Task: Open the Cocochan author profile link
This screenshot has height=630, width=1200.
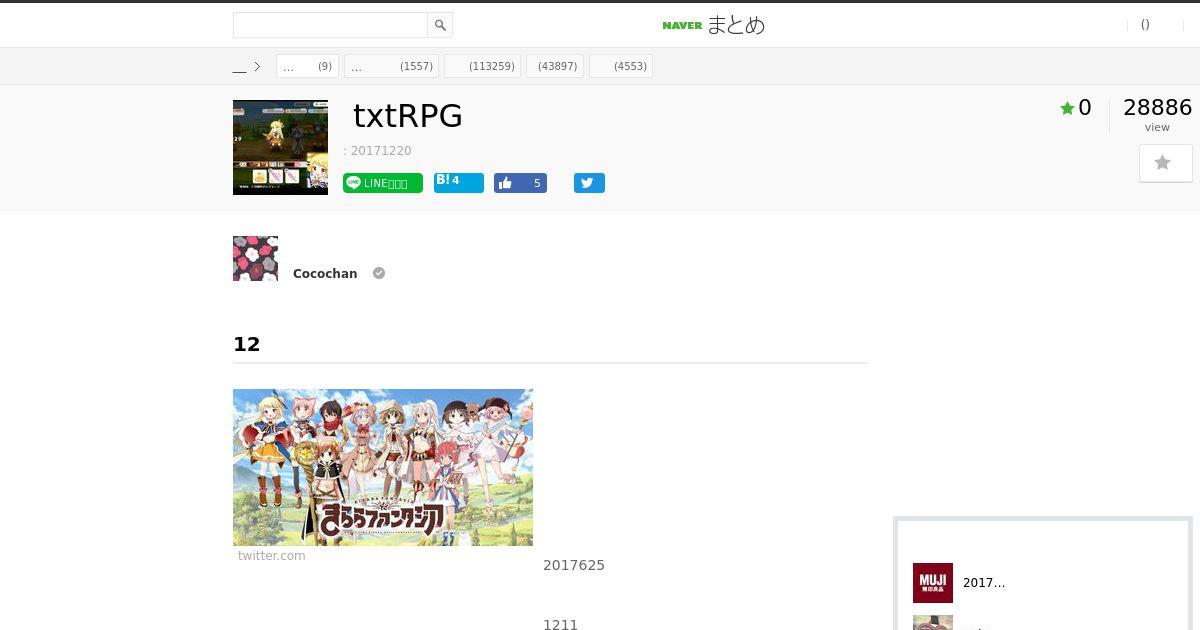Action: 325,273
